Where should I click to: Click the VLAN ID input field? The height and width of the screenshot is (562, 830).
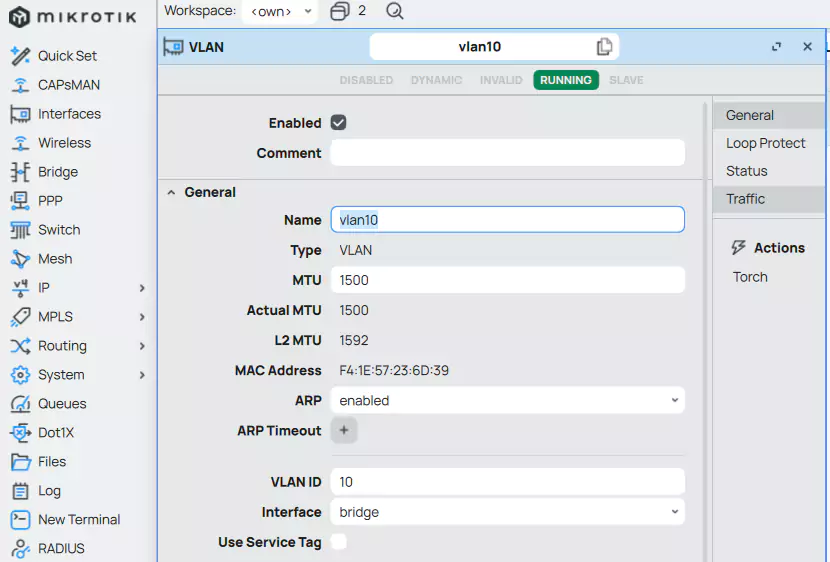[x=507, y=482]
